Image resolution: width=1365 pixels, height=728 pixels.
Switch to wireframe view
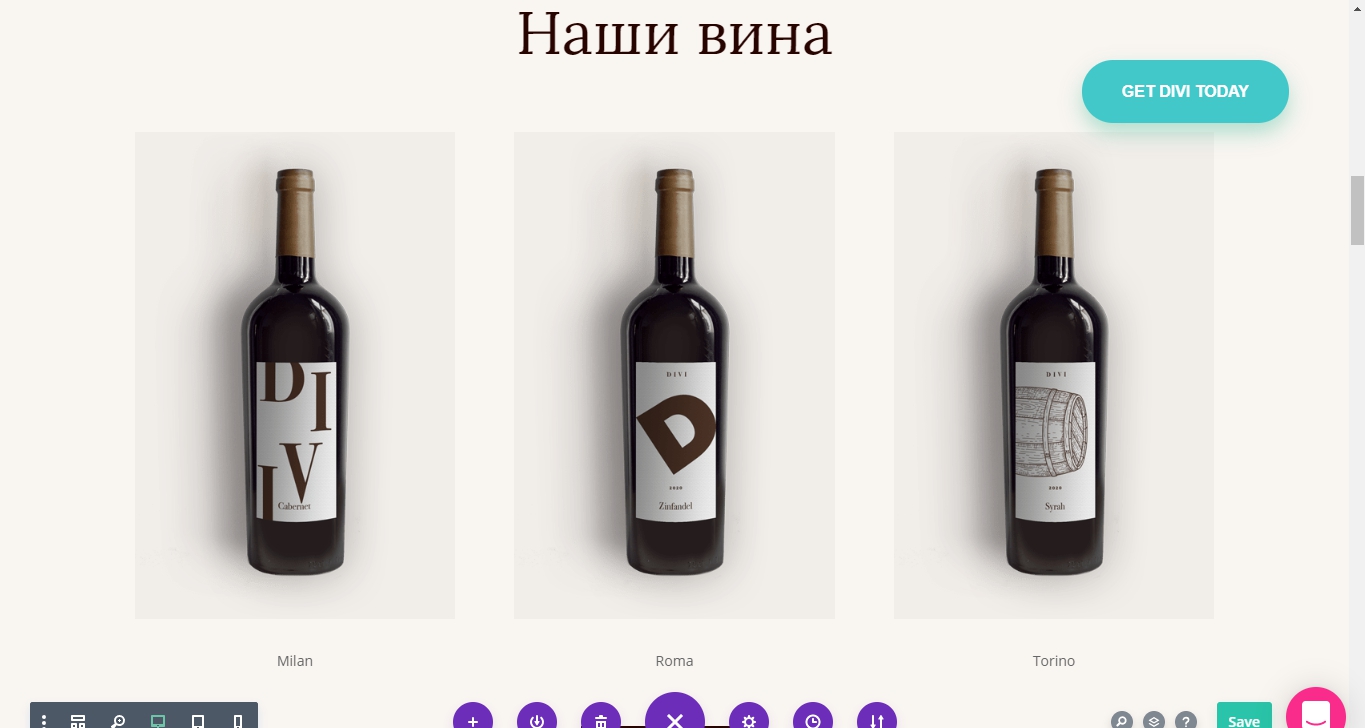78,720
